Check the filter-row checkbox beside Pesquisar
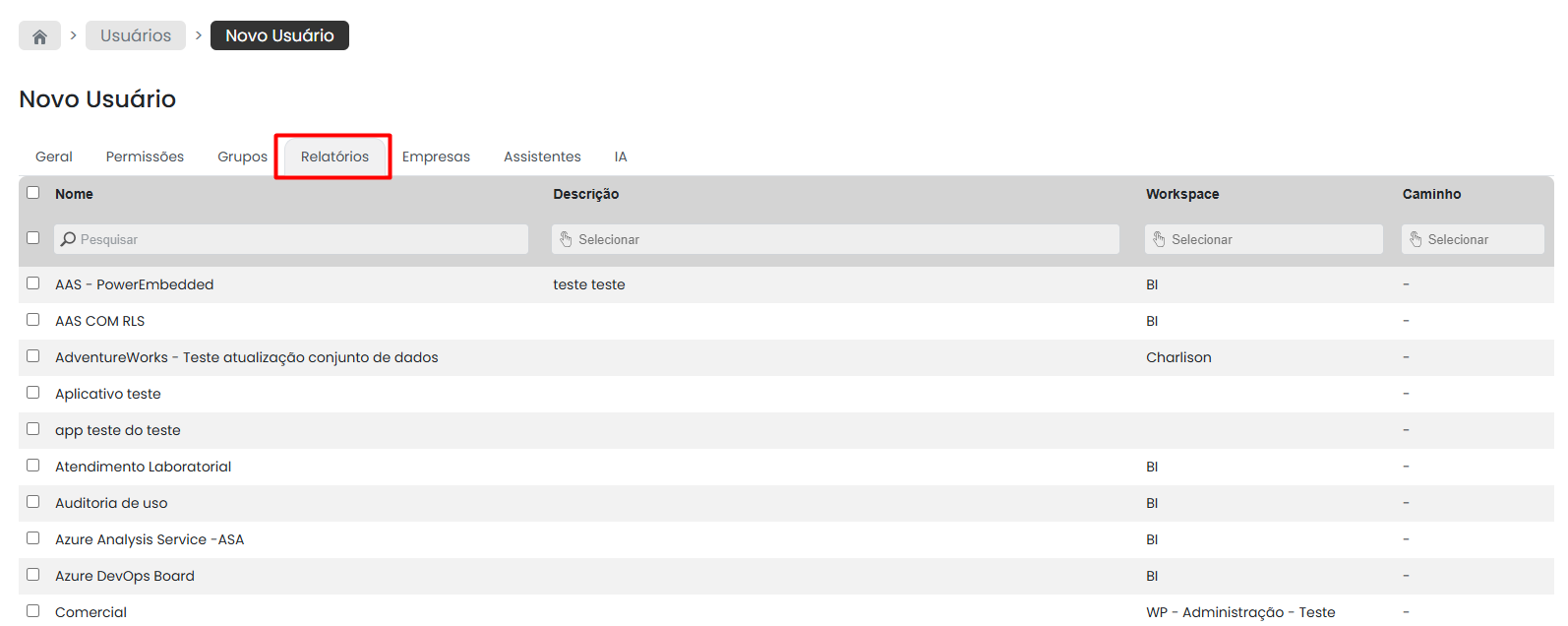 (32, 238)
